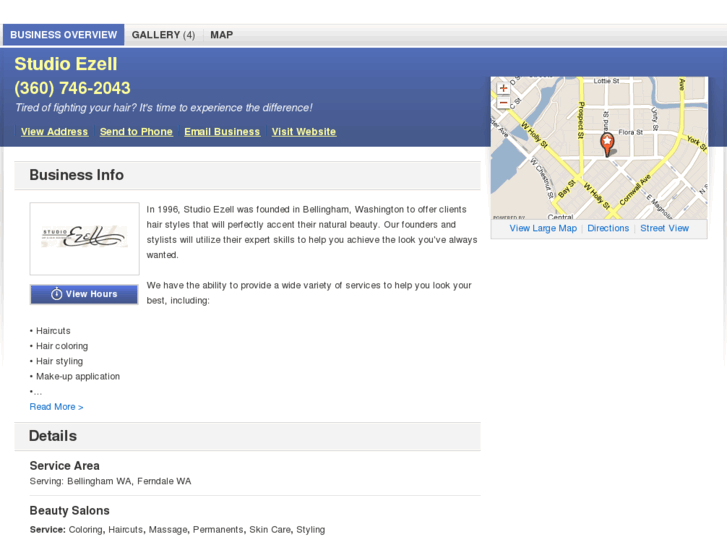Click the 'Service: Coloring, Haircuts' line

tap(177, 529)
